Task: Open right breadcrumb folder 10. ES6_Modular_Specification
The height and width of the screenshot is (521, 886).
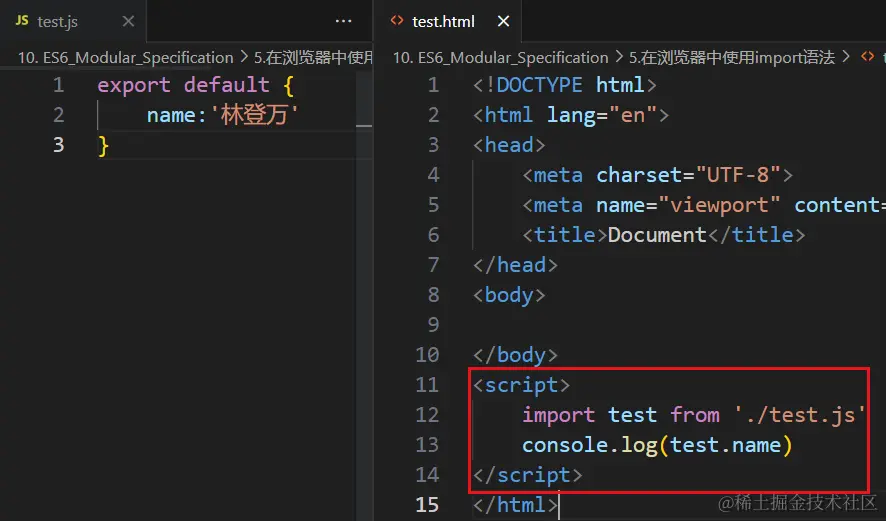Action: 500,58
